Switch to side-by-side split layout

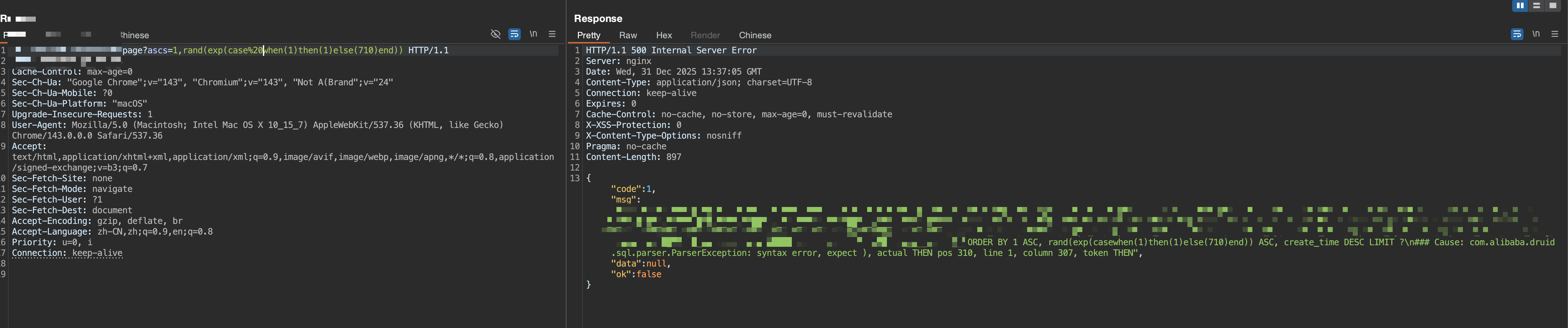[1520, 5]
